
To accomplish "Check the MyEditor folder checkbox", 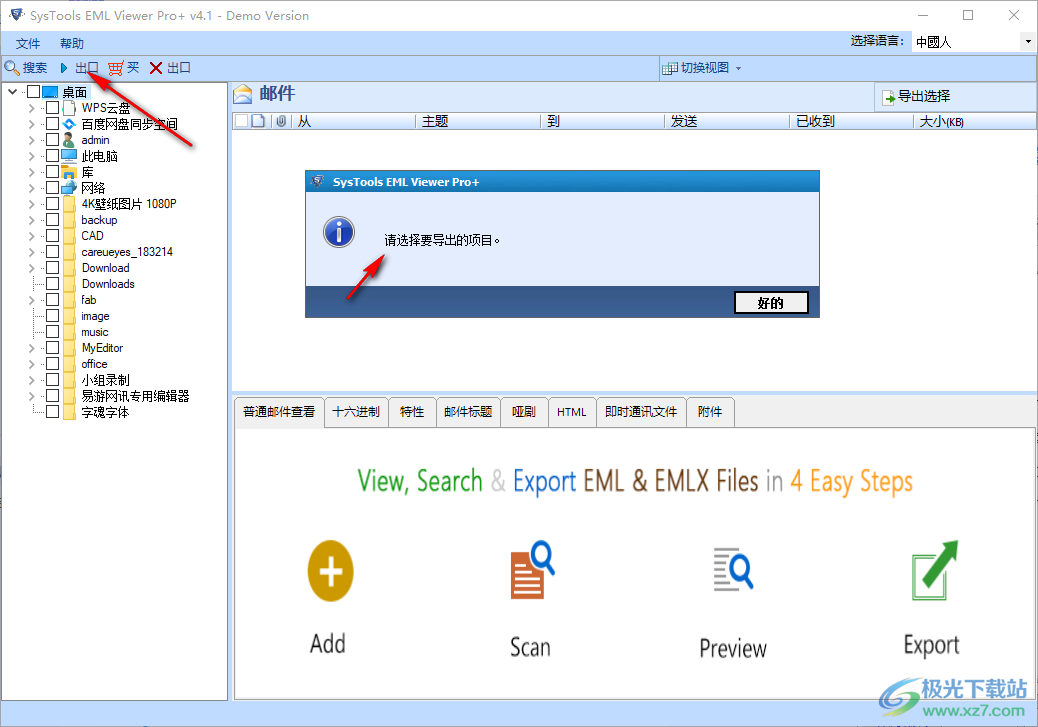I will (x=52, y=348).
